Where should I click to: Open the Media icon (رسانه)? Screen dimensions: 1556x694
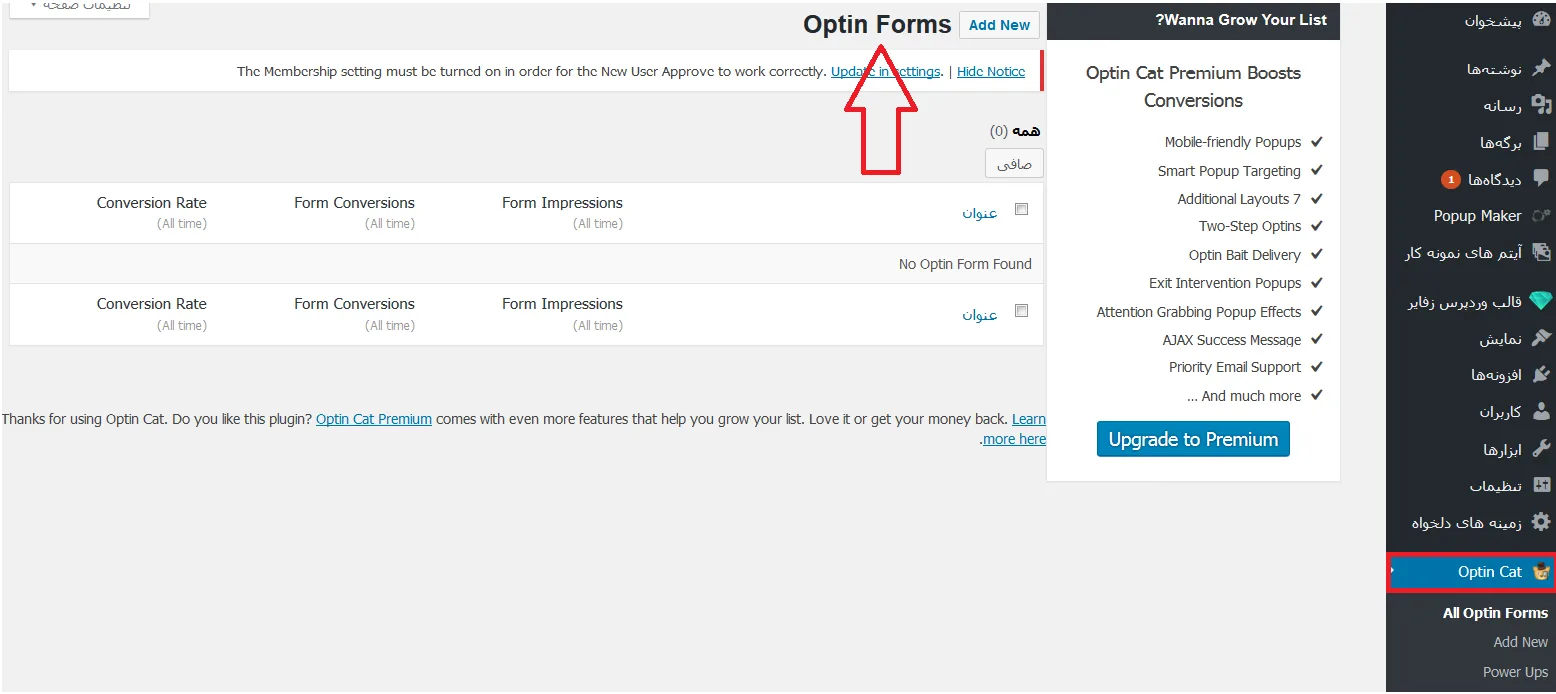1541,105
